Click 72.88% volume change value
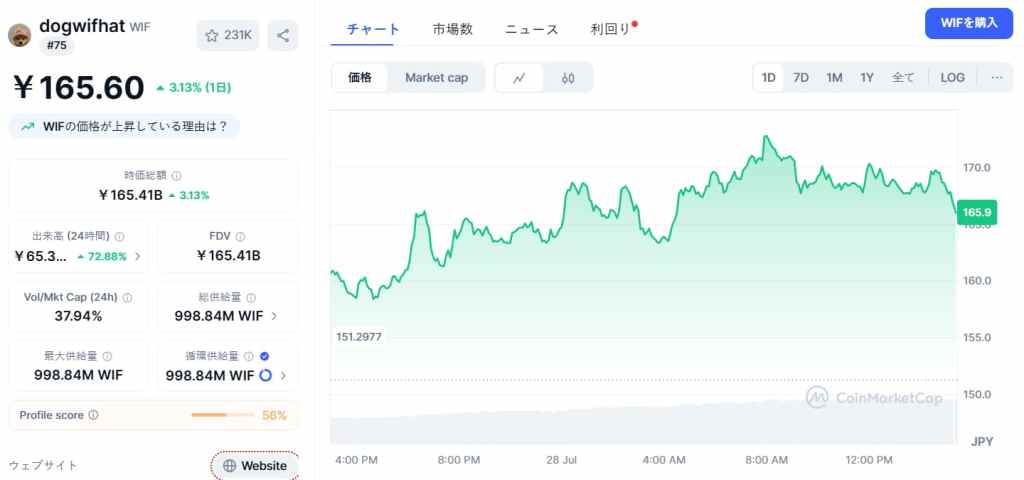Image resolution: width=1024 pixels, height=480 pixels. point(107,257)
